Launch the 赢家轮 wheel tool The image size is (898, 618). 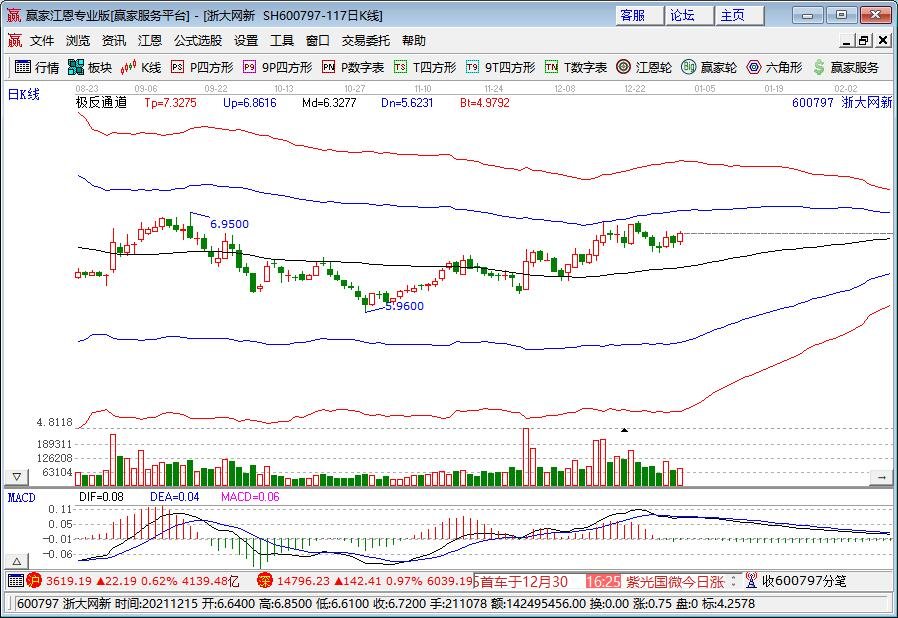click(x=709, y=68)
